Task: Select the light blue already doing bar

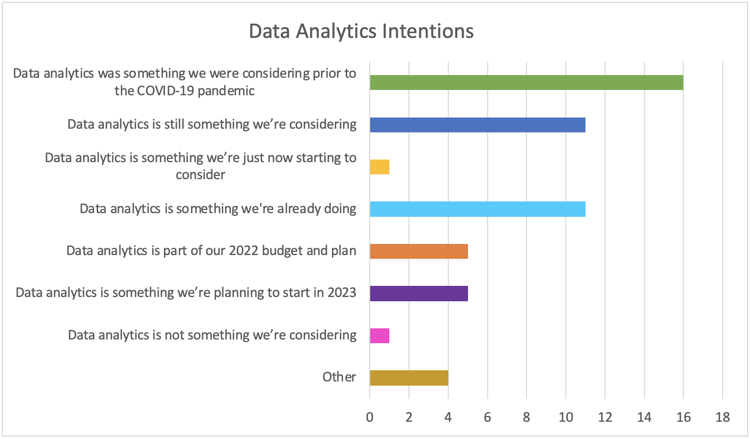Action: (x=477, y=209)
